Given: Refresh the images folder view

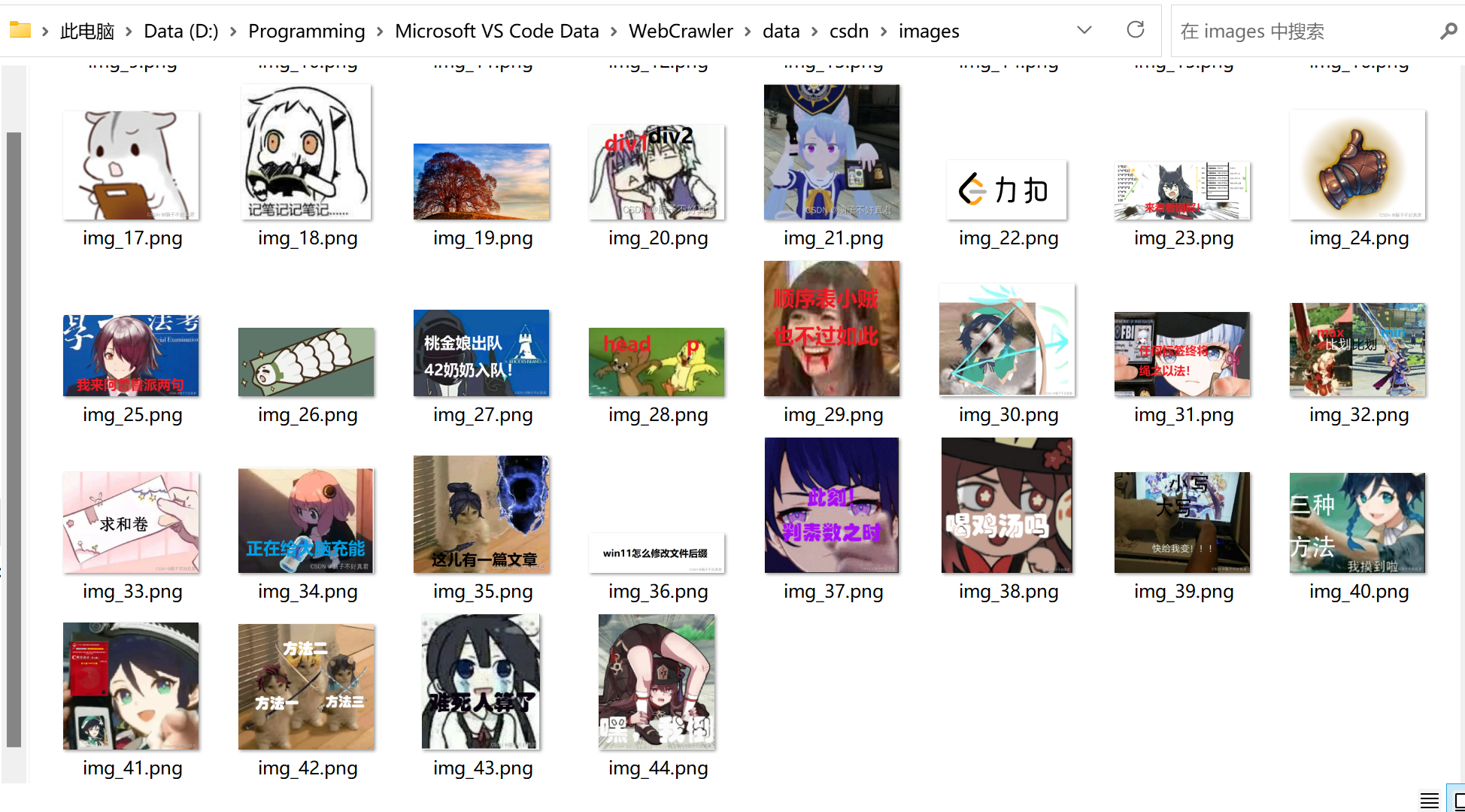Looking at the screenshot, I should click(x=1135, y=30).
